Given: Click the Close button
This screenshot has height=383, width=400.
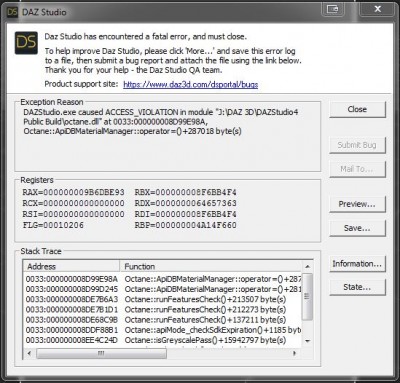Looking at the screenshot, I should click(357, 109).
